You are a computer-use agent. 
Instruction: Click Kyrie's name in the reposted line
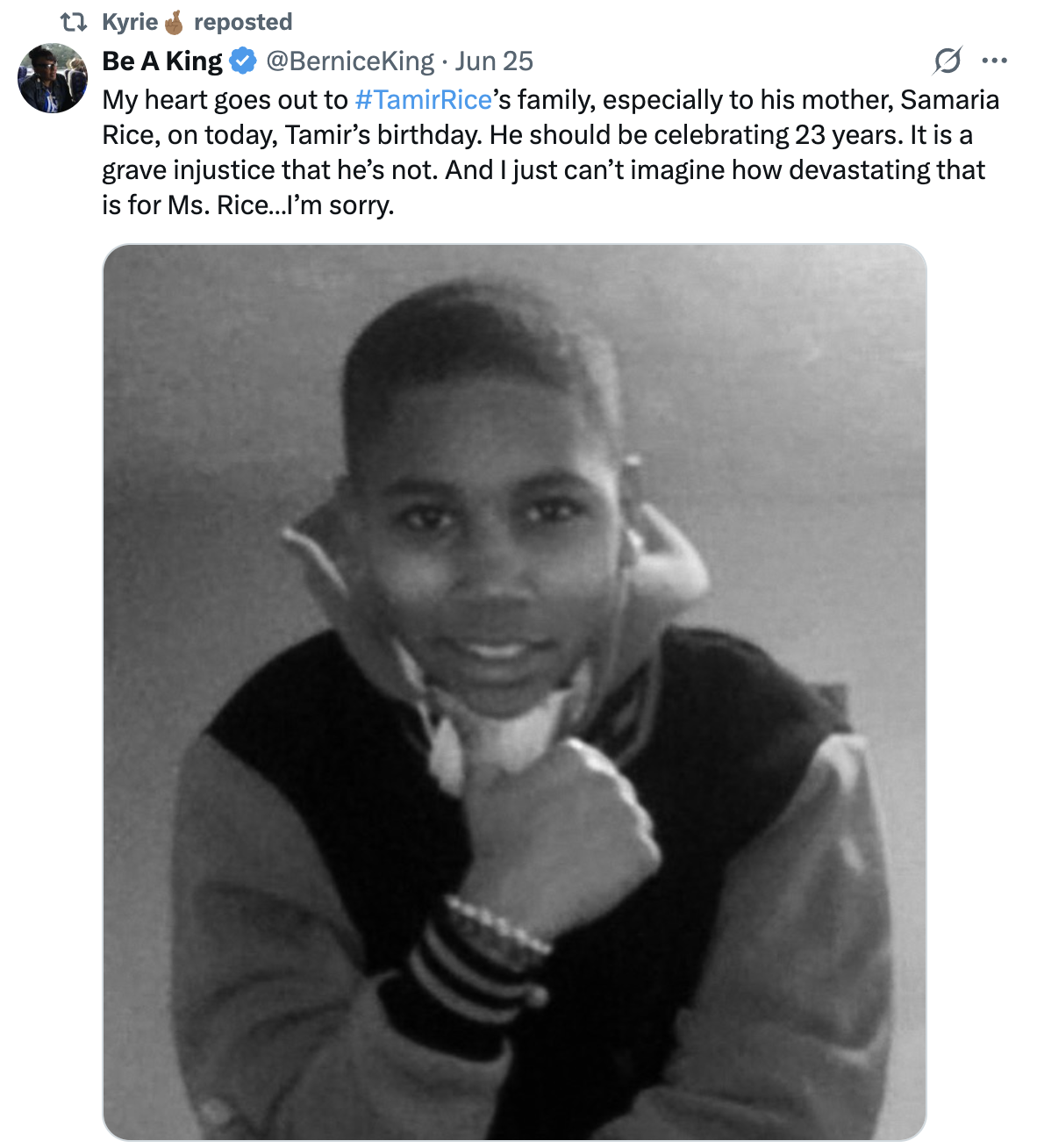(x=130, y=22)
